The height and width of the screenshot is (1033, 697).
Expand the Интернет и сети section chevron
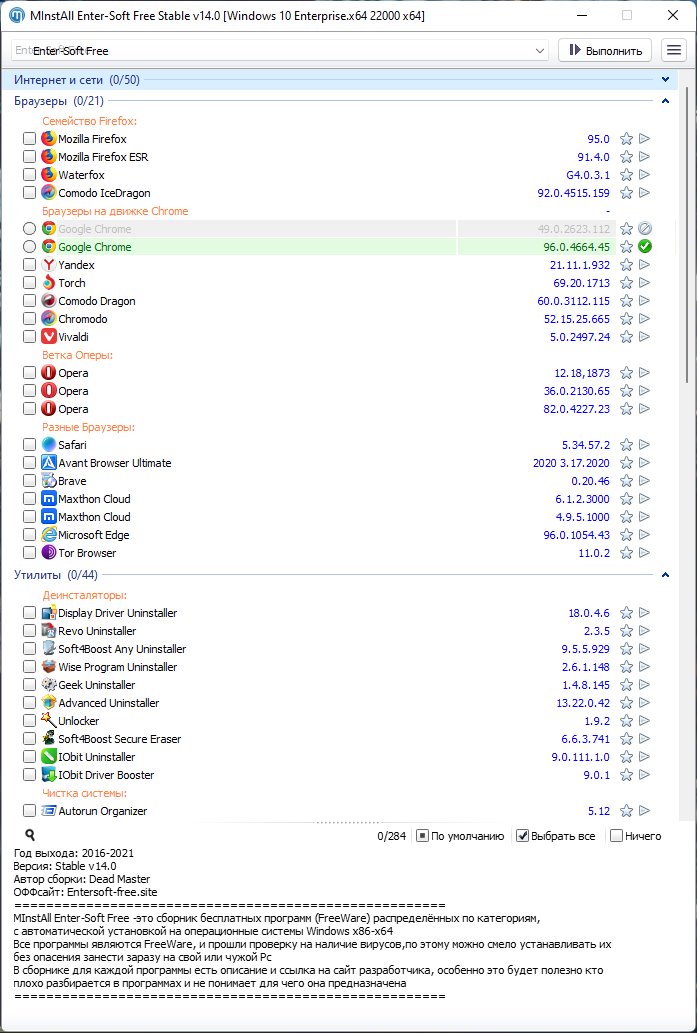pyautogui.click(x=665, y=80)
